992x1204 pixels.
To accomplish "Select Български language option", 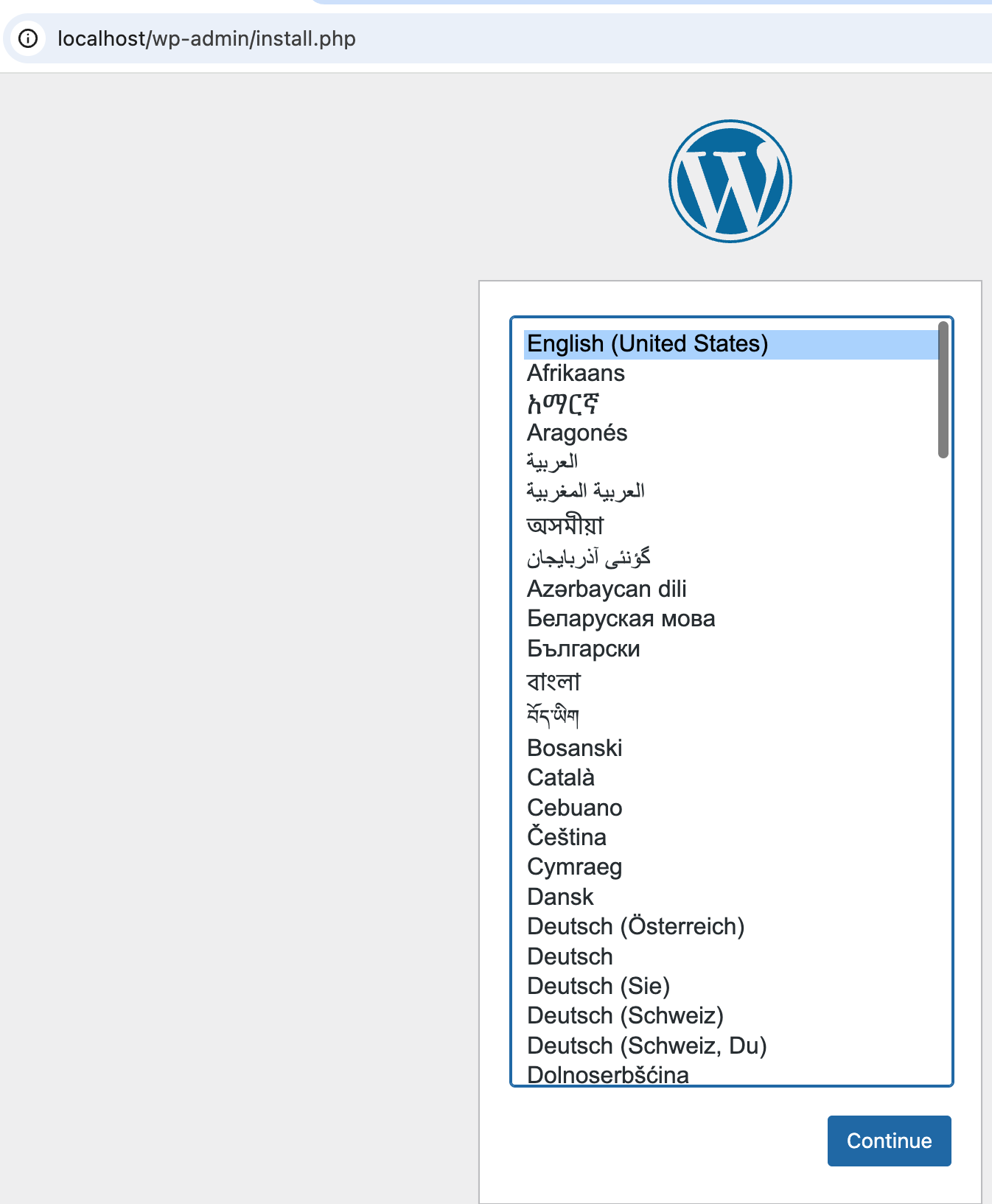I will [583, 649].
